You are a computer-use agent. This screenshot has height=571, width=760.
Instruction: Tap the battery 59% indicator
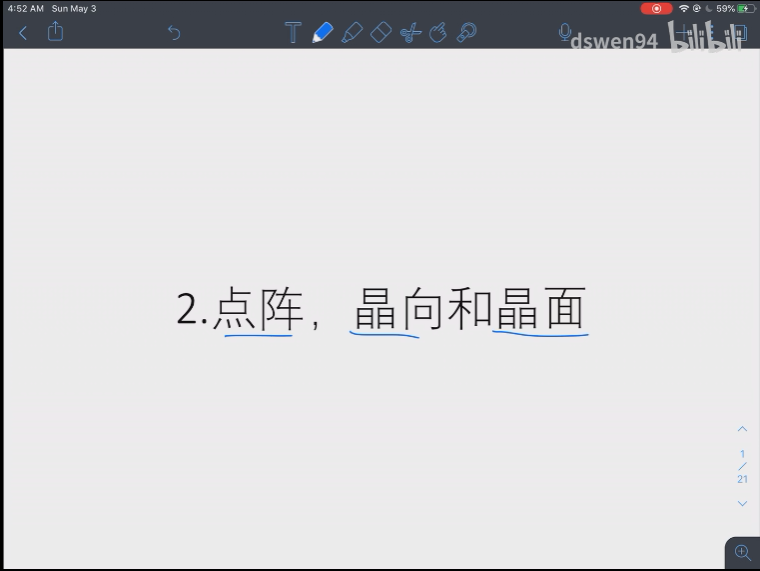pyautogui.click(x=735, y=8)
